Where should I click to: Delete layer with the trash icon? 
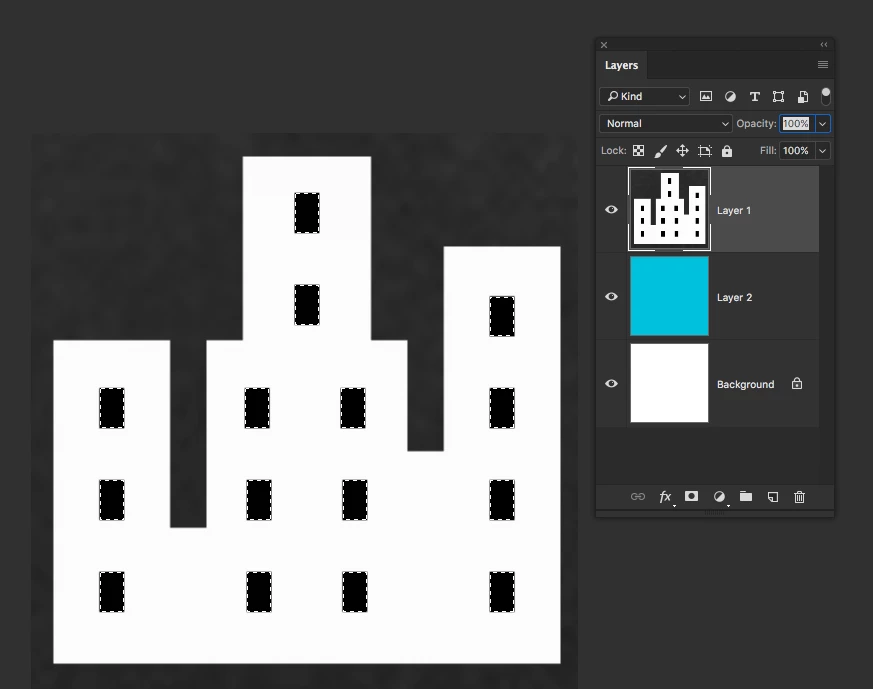pos(799,497)
